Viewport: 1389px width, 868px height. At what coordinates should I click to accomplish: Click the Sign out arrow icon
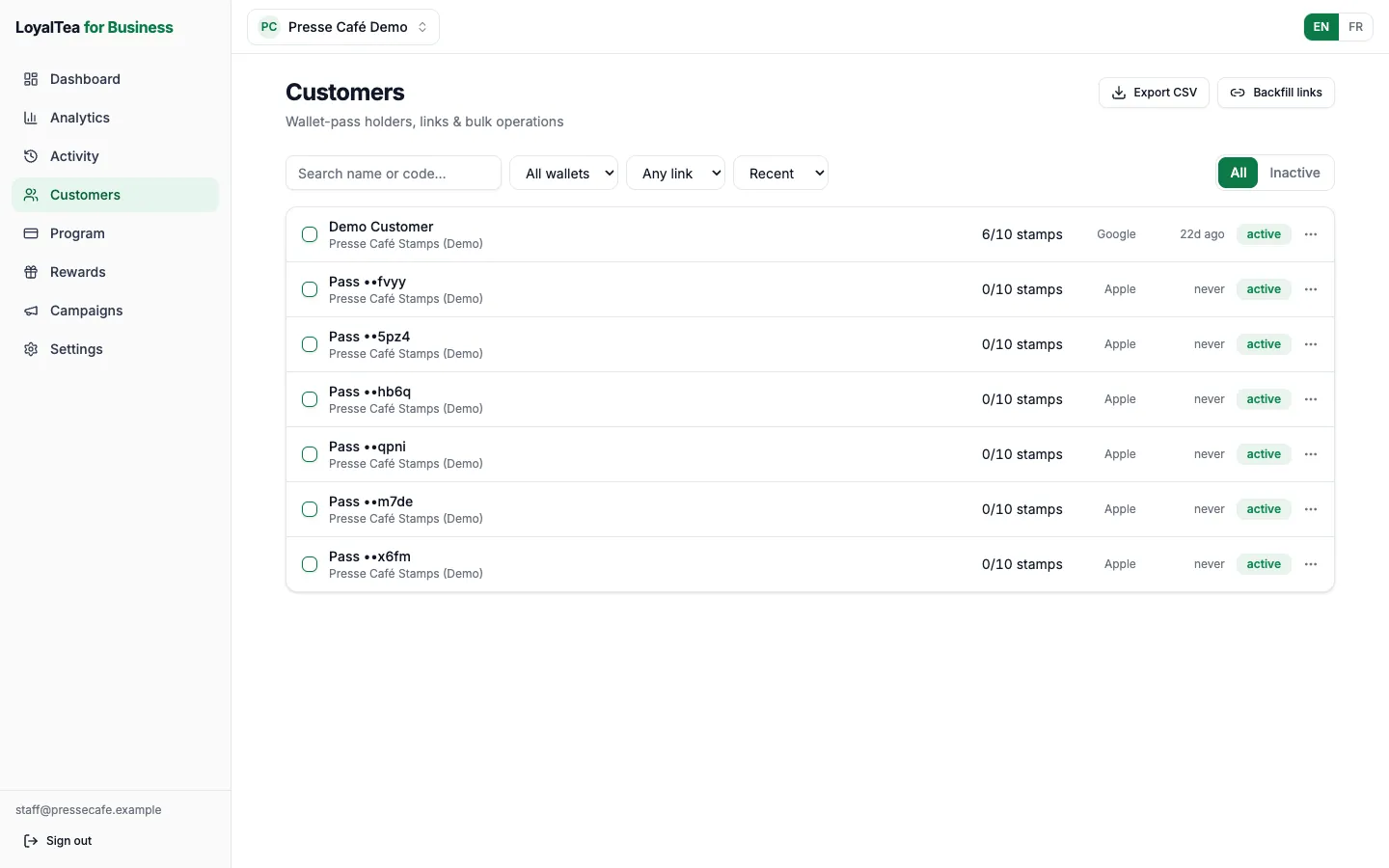click(x=31, y=841)
